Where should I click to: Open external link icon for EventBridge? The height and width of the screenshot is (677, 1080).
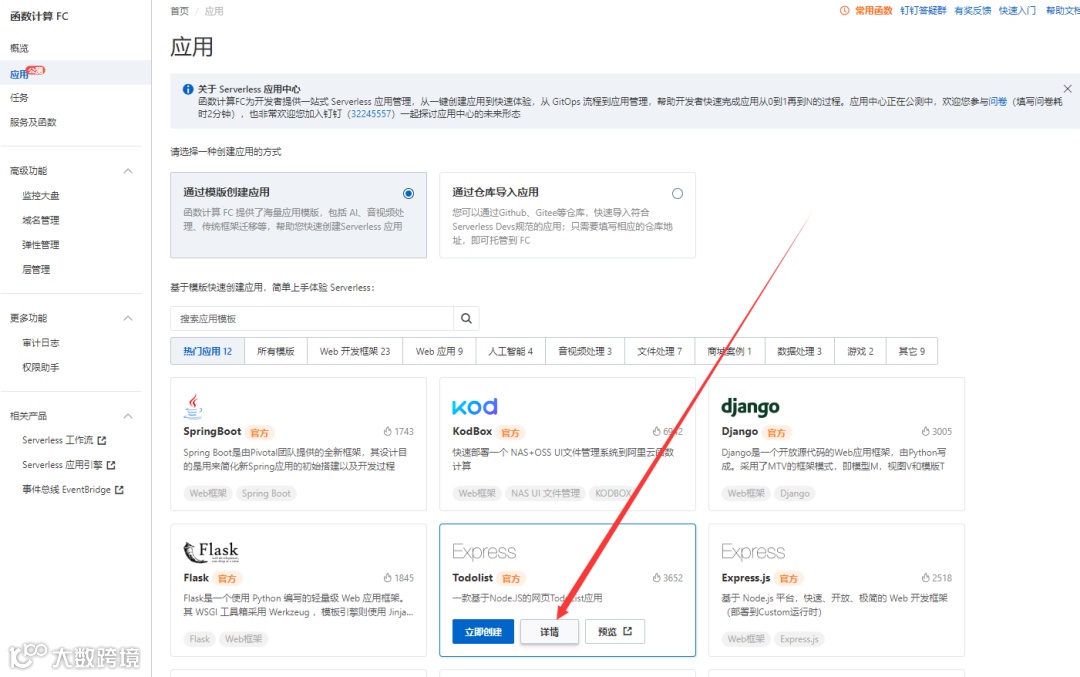[119, 490]
